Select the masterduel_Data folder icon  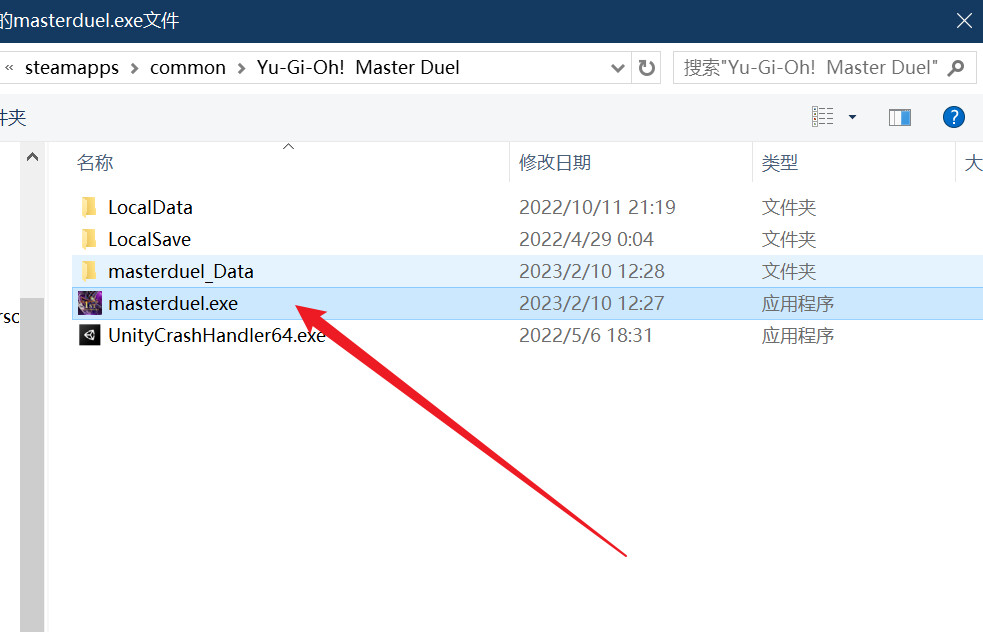coord(89,271)
